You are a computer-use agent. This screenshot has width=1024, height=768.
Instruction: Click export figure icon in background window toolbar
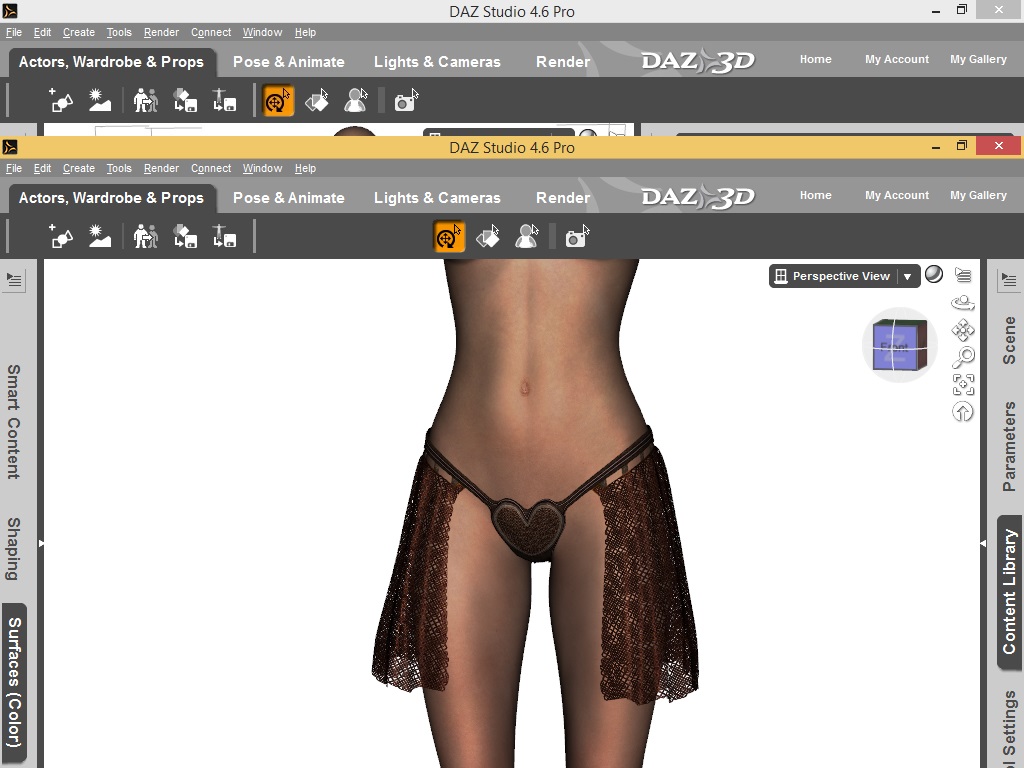click(224, 101)
